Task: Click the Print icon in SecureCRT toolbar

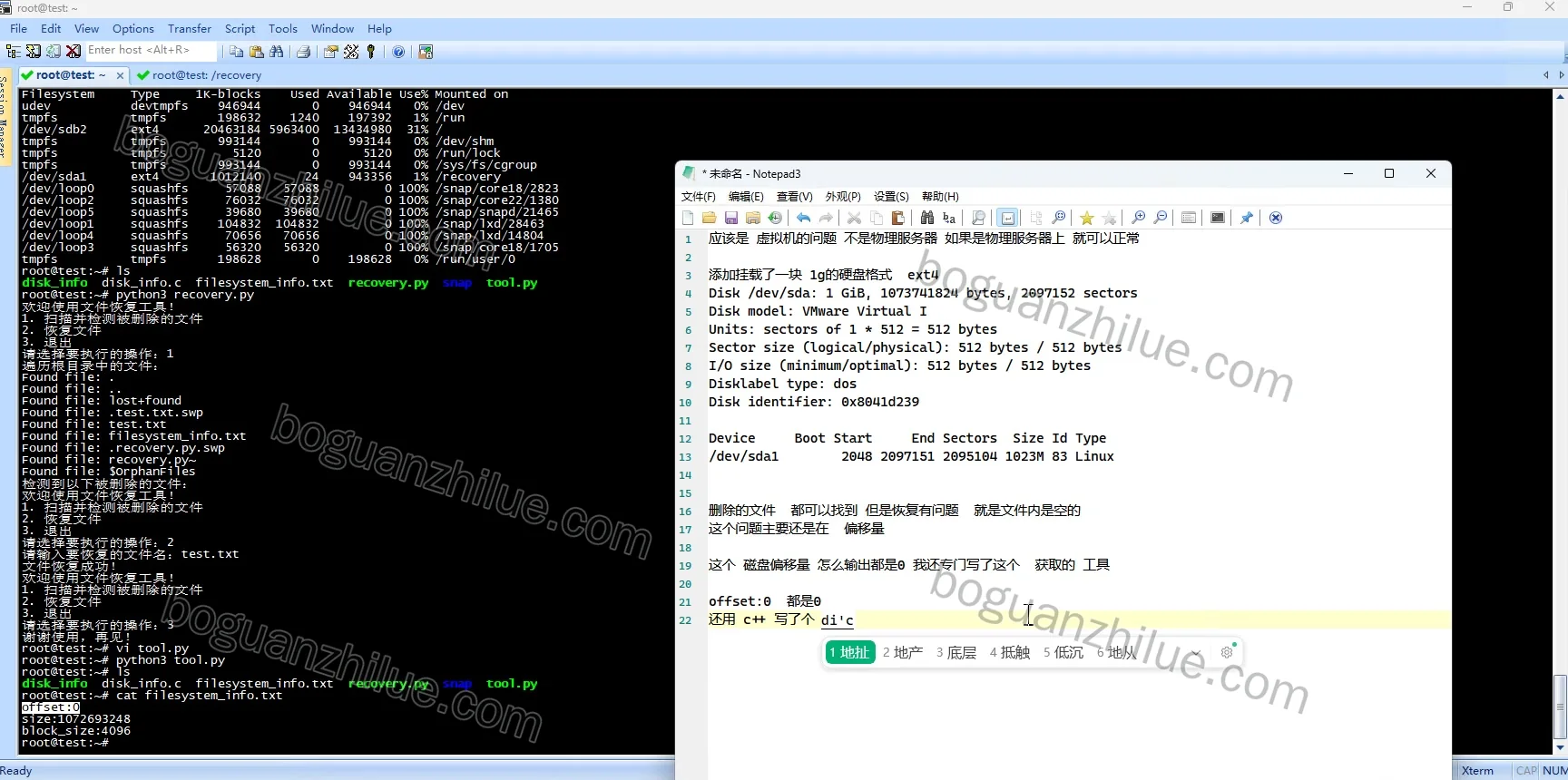Action: (304, 52)
